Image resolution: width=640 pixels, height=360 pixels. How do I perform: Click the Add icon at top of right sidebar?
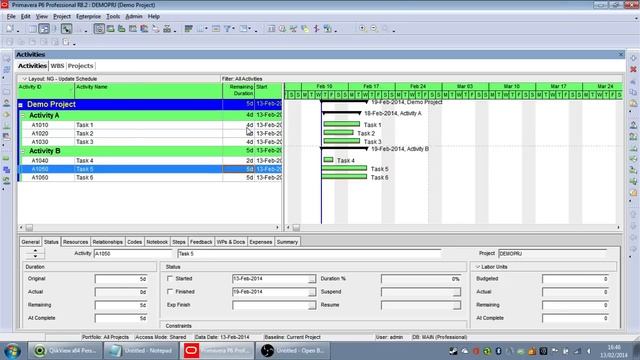(633, 58)
